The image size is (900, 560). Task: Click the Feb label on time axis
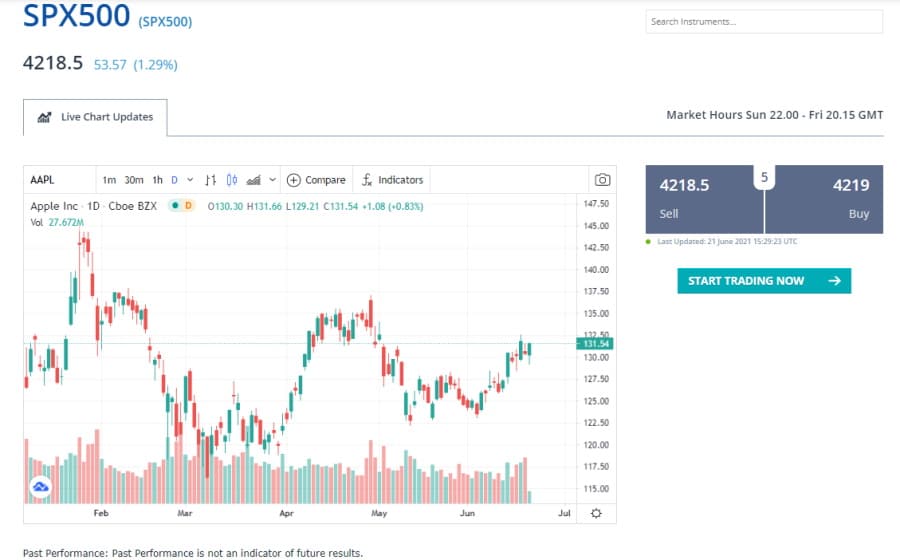pos(101,513)
